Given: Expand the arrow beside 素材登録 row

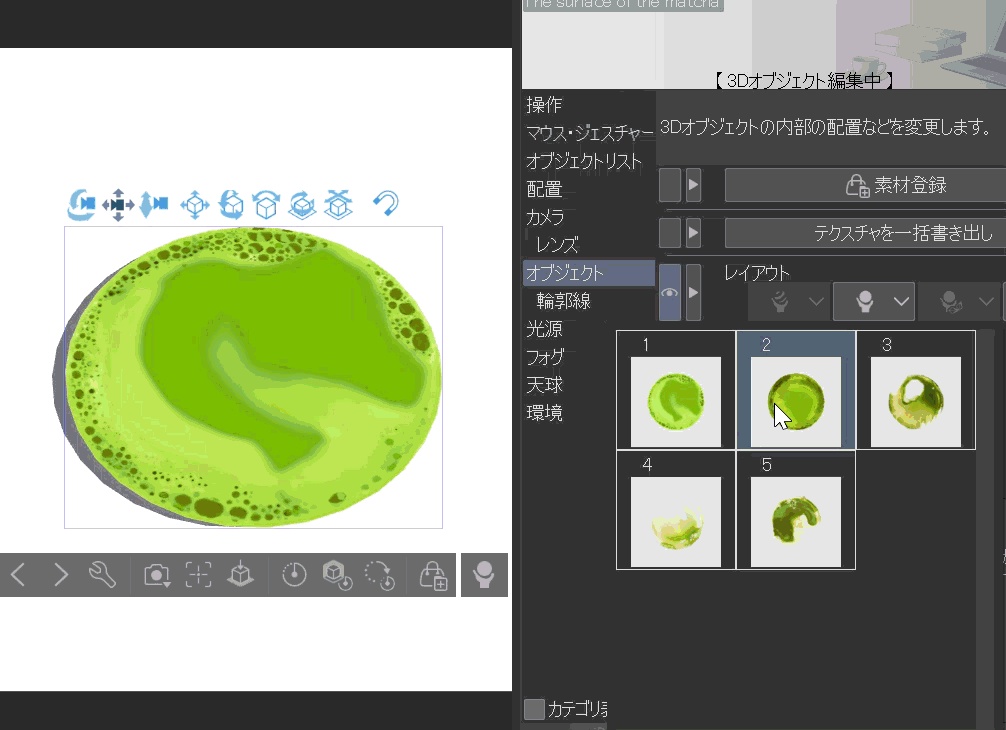Looking at the screenshot, I should pos(693,185).
